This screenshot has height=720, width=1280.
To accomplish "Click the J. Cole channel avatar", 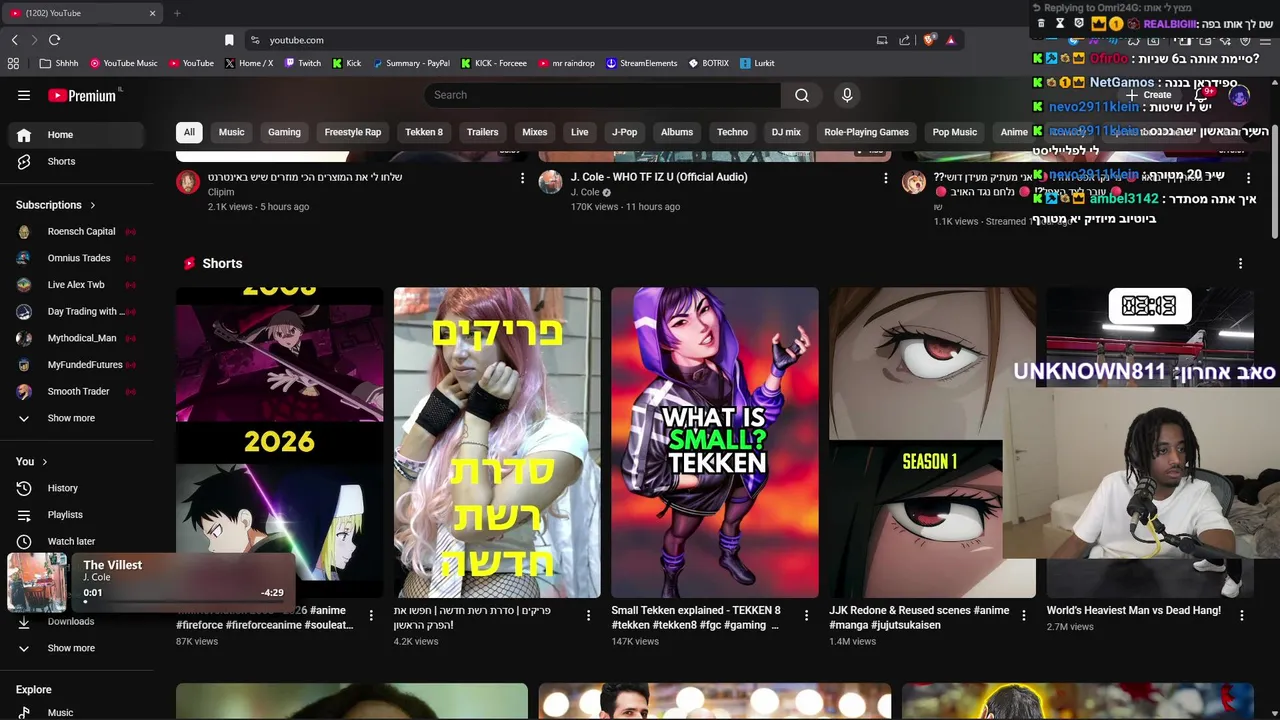I will click(551, 182).
